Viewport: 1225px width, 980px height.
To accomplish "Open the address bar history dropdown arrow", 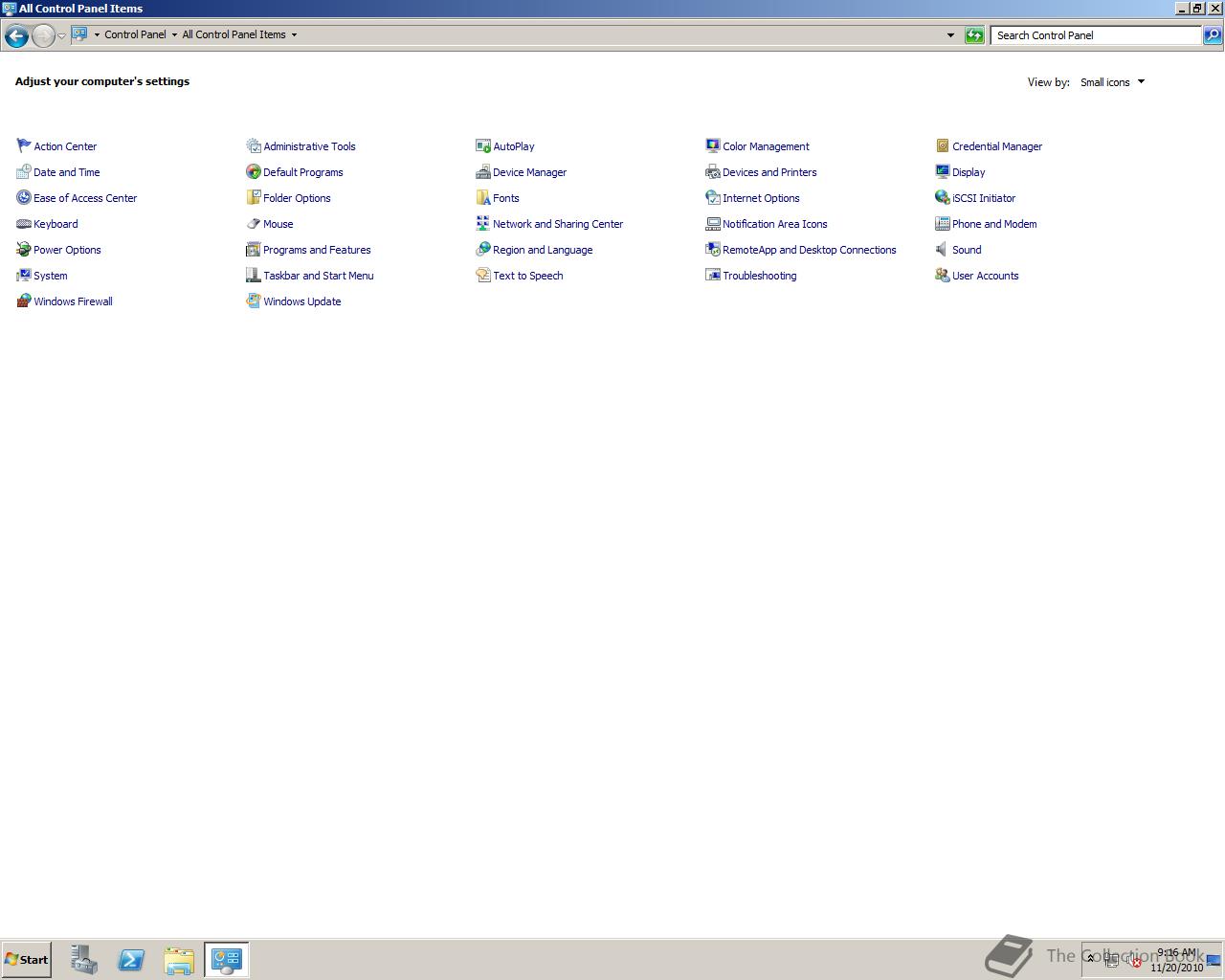I will [950, 35].
